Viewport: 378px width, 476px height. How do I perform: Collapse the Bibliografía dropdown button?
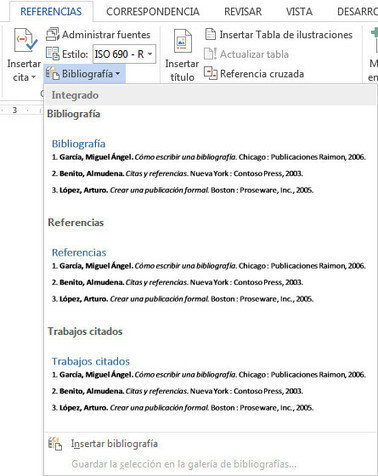[84, 73]
